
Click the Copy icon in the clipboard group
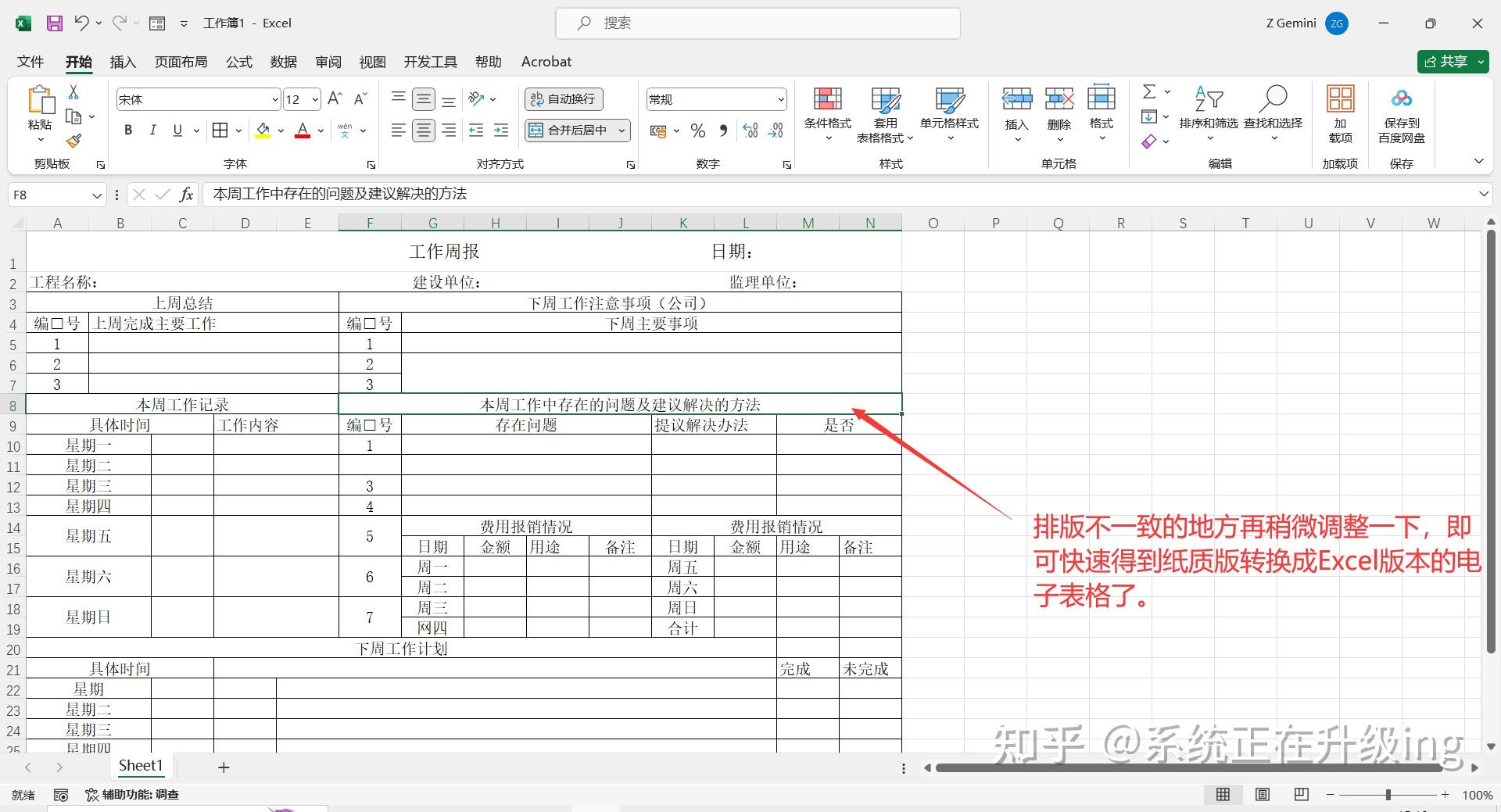(x=74, y=116)
